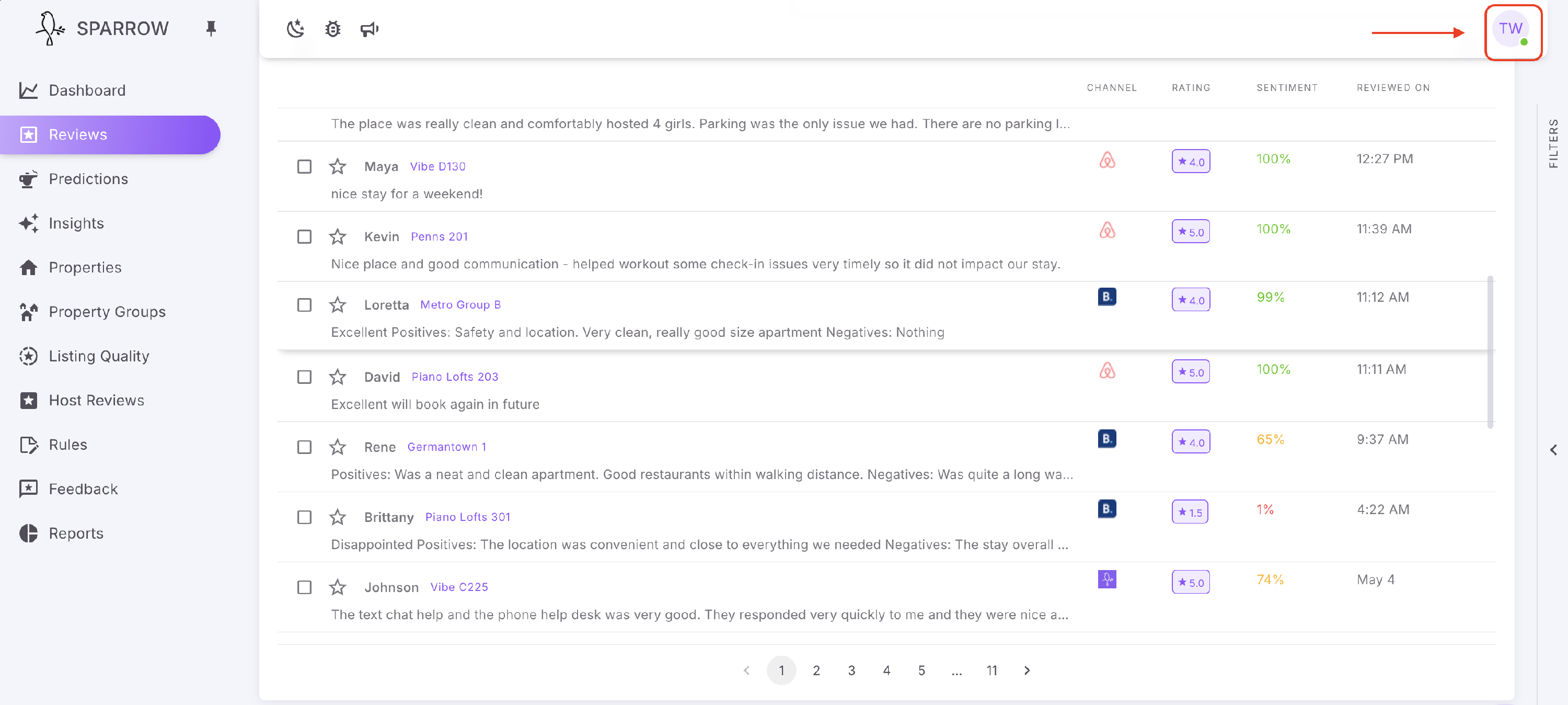Image resolution: width=1568 pixels, height=705 pixels.
Task: Go to the Rules page
Action: point(110,445)
